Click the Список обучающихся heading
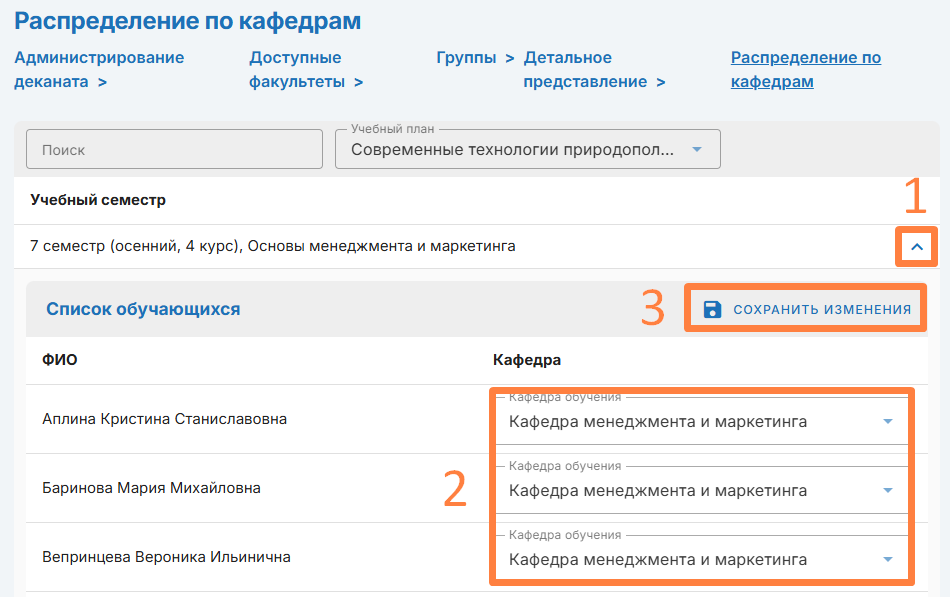Viewport: 950px width, 597px height. tap(143, 309)
